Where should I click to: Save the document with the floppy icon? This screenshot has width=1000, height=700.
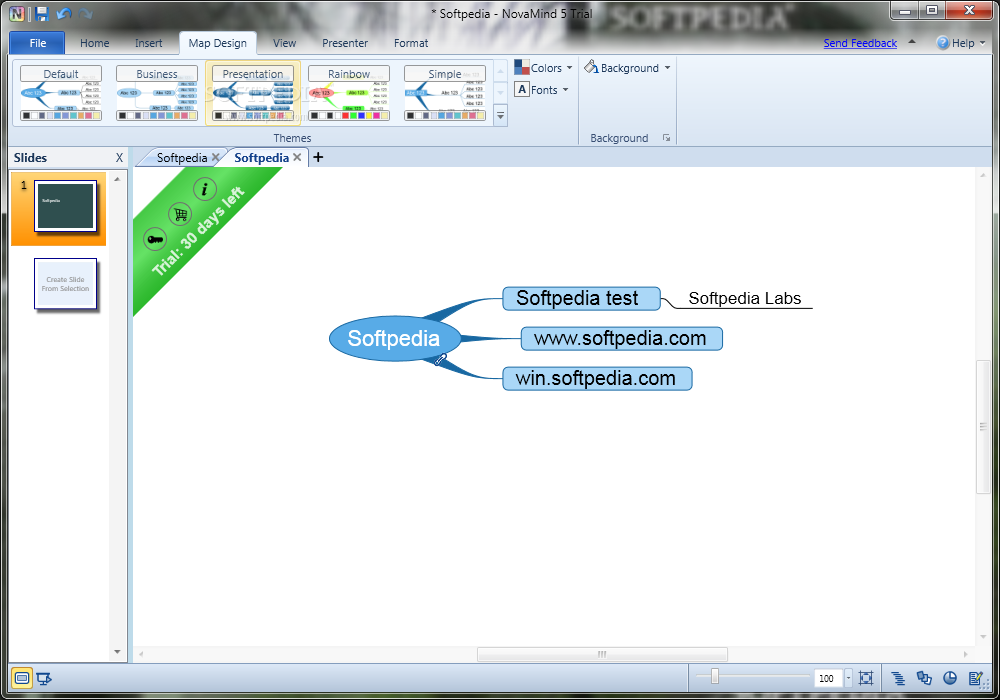coord(42,13)
